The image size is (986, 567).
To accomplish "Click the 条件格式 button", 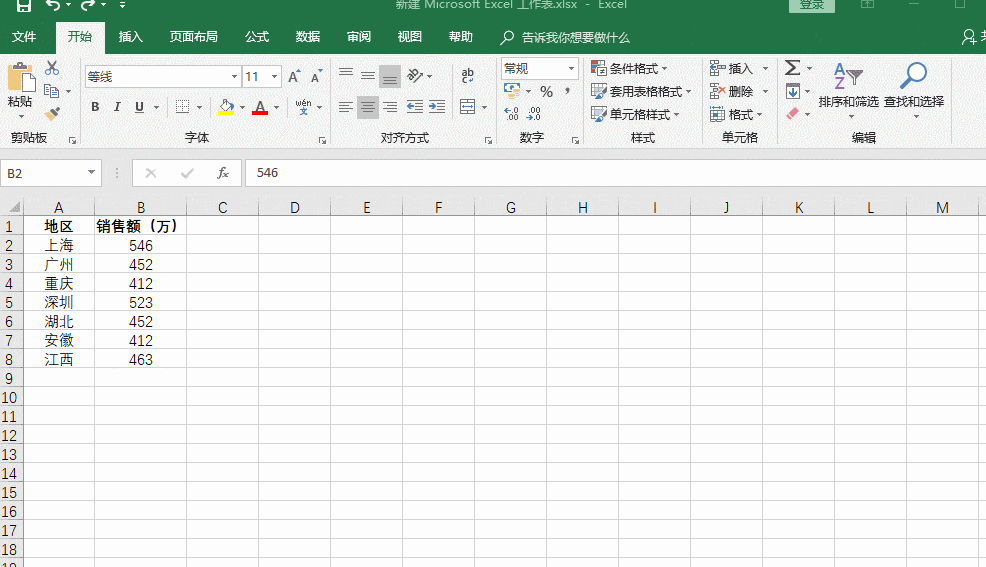I will coord(629,68).
